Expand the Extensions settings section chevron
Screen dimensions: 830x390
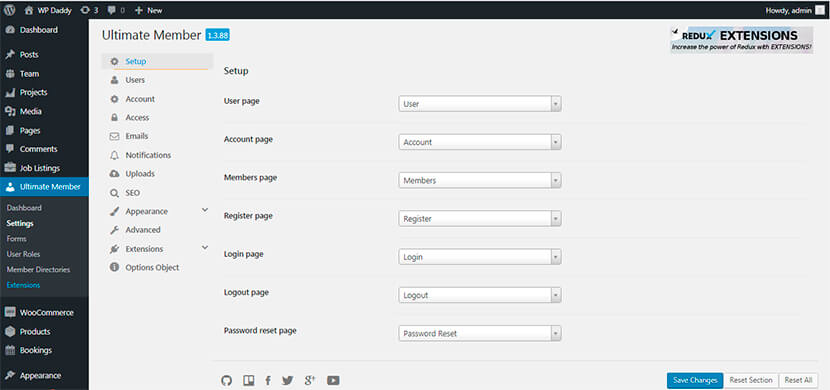pyautogui.click(x=205, y=248)
